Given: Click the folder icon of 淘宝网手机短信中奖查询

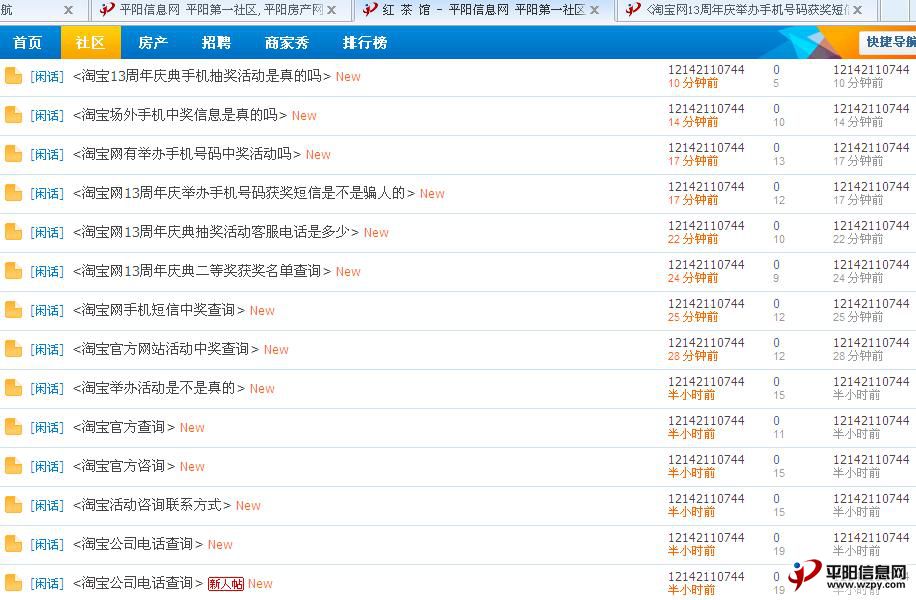Looking at the screenshot, I should (x=13, y=310).
